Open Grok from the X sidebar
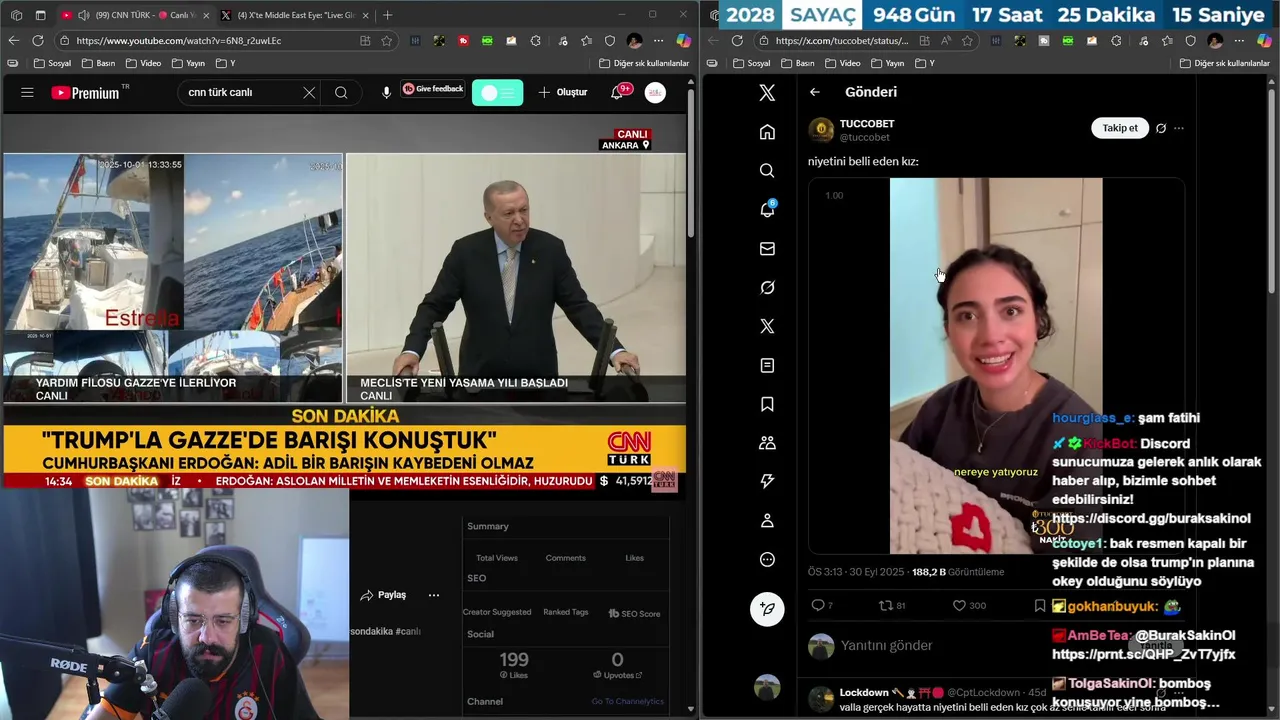Screen dimensions: 1280x720 (x=767, y=288)
